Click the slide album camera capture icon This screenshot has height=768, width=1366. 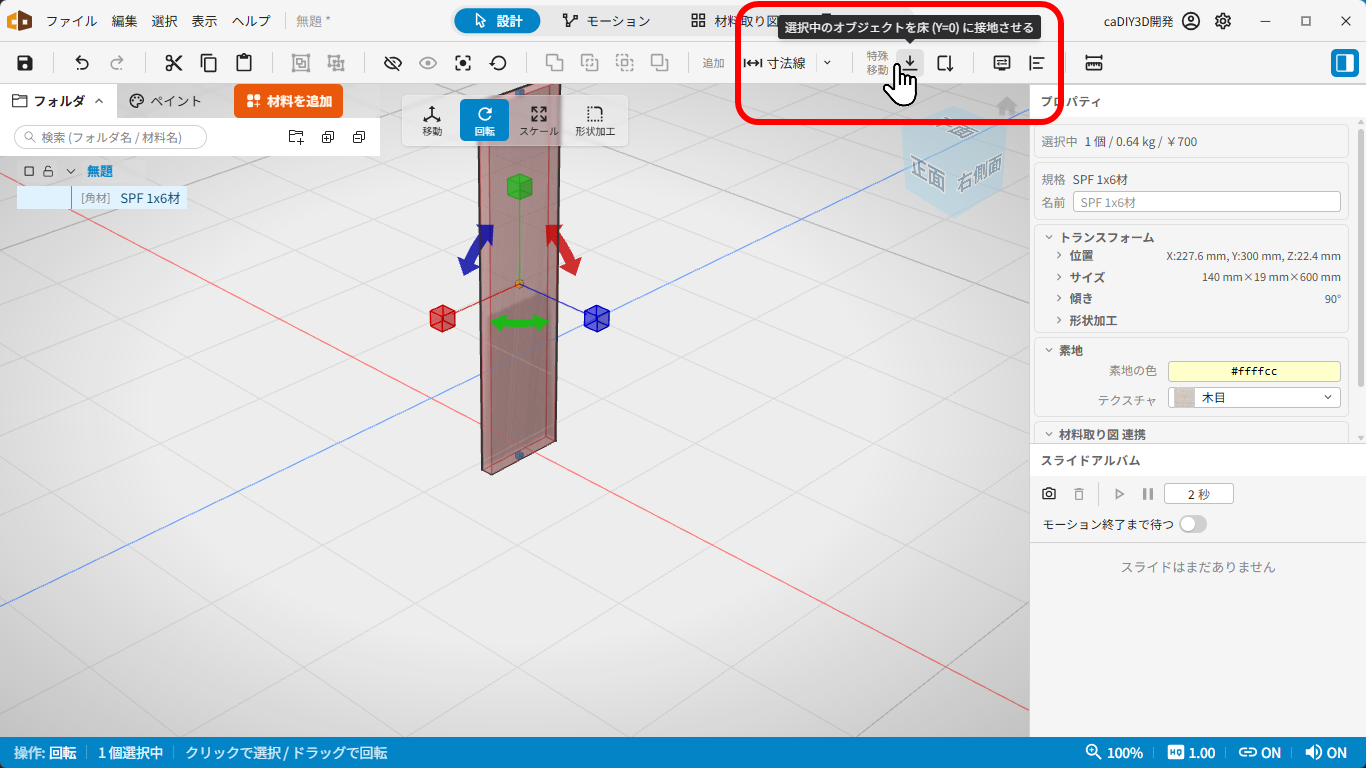pyautogui.click(x=1049, y=494)
